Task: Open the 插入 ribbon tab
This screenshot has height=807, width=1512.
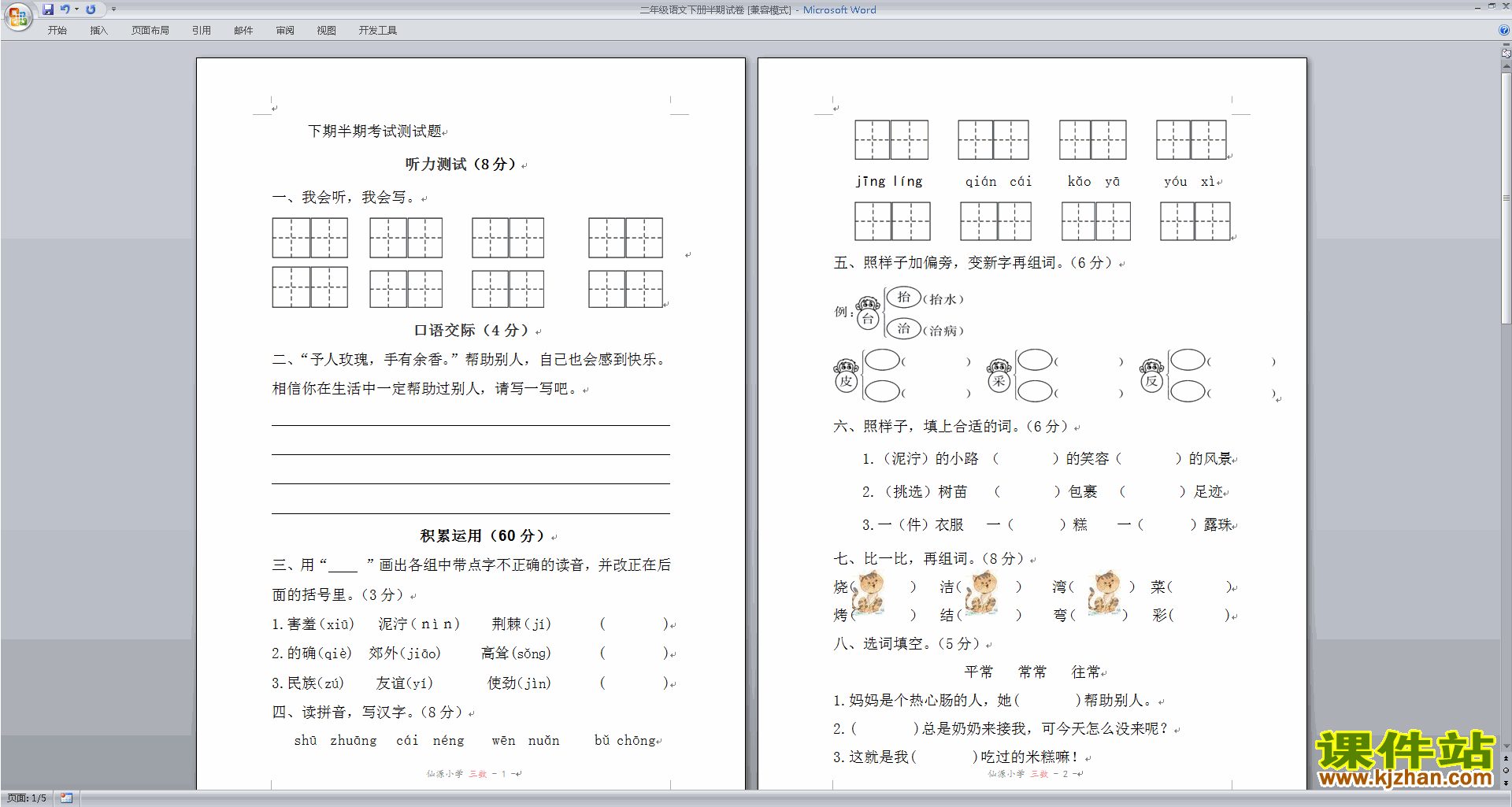Action: tap(98, 31)
